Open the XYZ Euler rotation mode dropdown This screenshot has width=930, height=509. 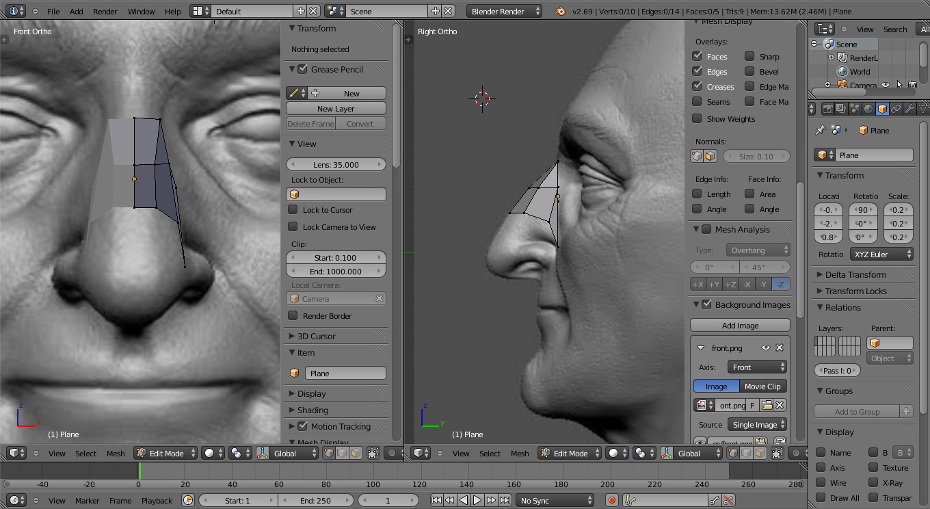(881, 254)
